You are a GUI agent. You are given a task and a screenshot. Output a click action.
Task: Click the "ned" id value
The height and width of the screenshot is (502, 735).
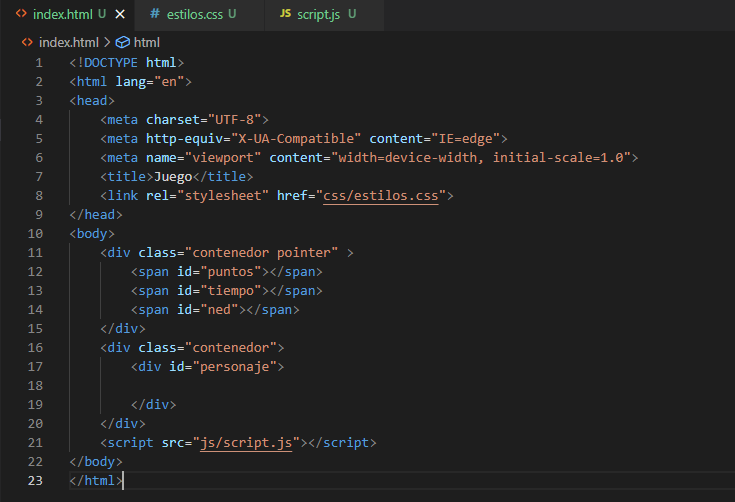click(x=219, y=310)
